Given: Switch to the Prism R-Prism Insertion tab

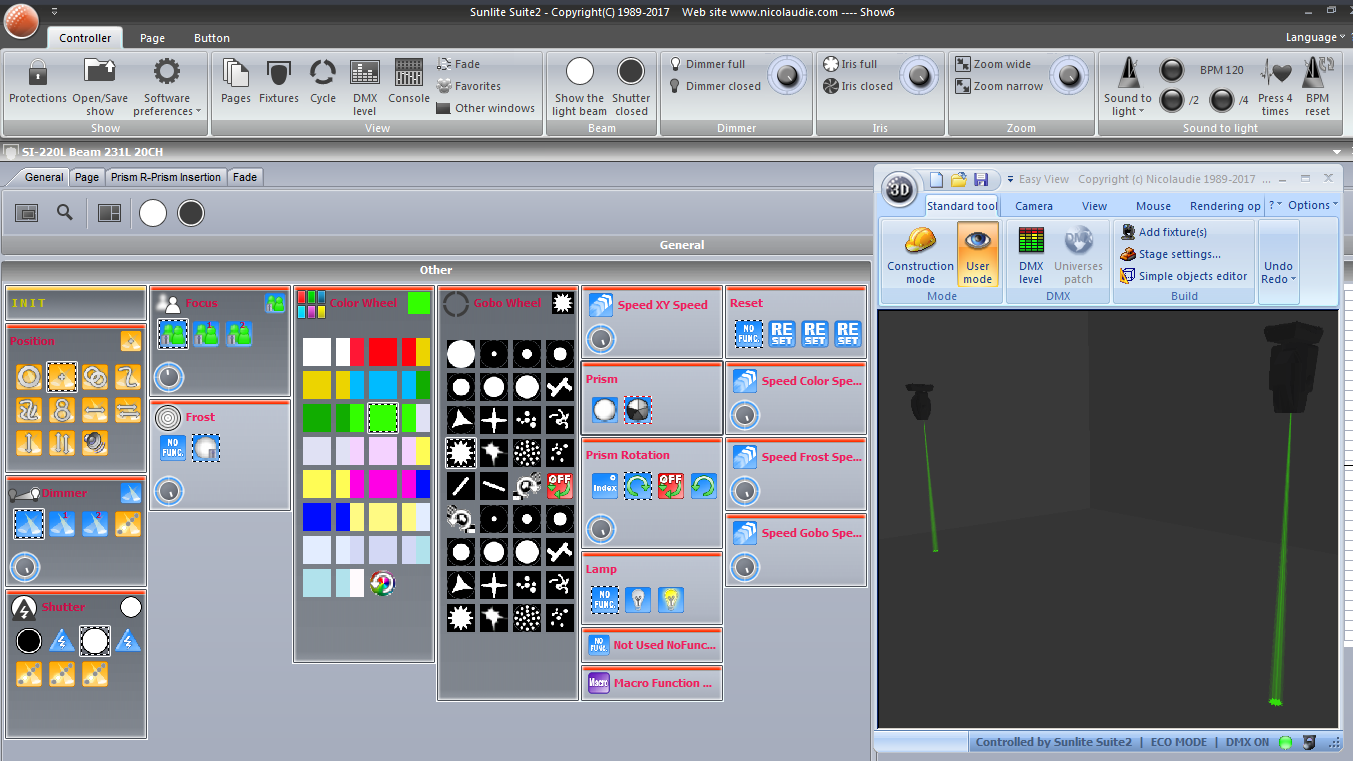Looking at the screenshot, I should coord(166,177).
